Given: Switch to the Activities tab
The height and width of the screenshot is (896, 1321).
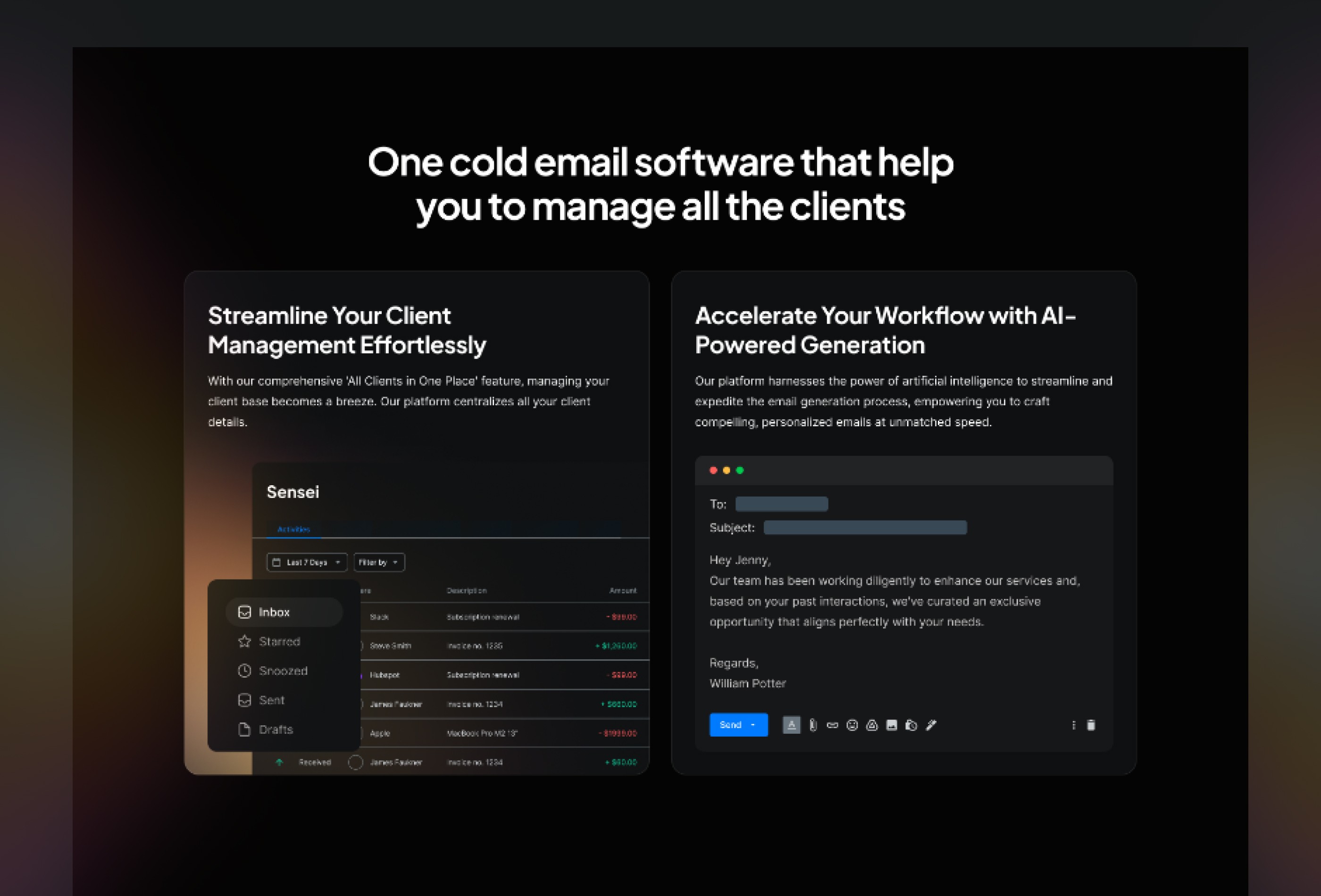Looking at the screenshot, I should [x=294, y=529].
